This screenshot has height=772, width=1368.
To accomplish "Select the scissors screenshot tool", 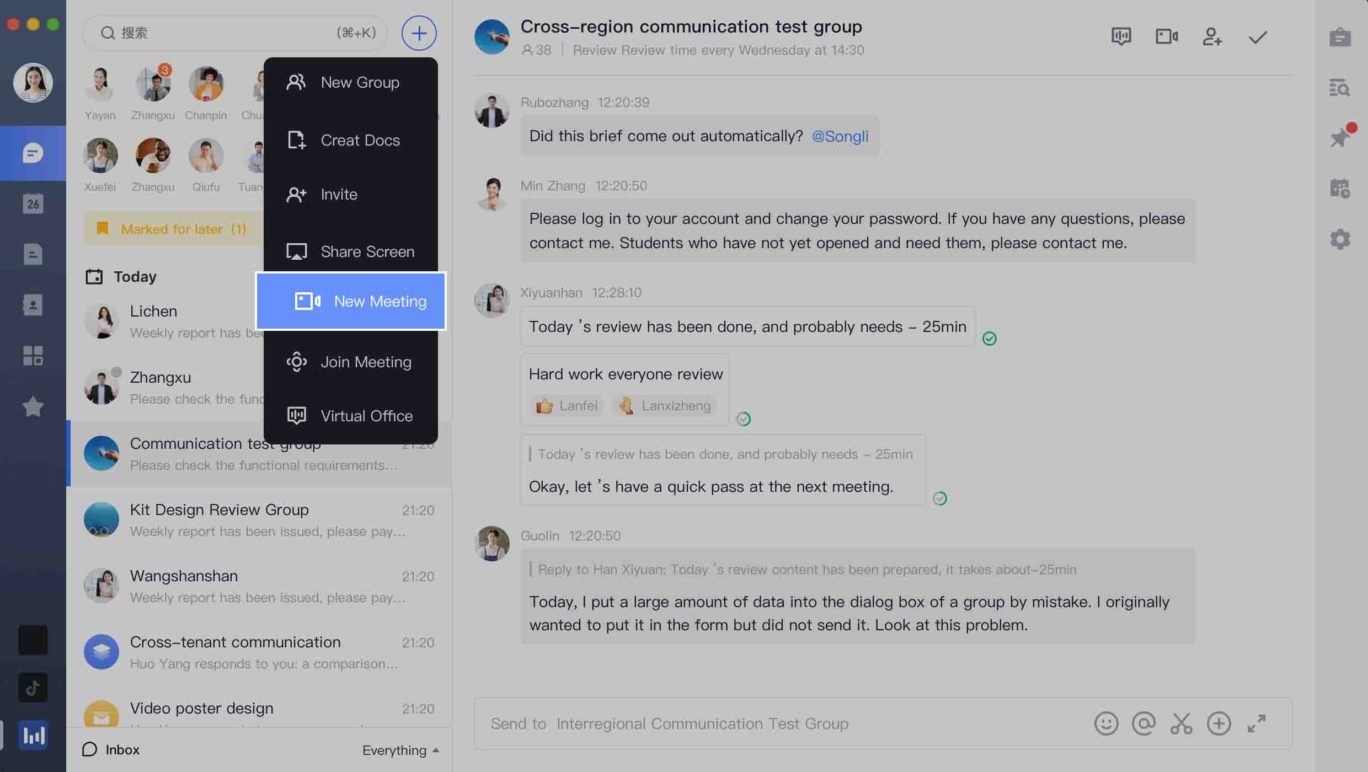I will pos(1181,724).
